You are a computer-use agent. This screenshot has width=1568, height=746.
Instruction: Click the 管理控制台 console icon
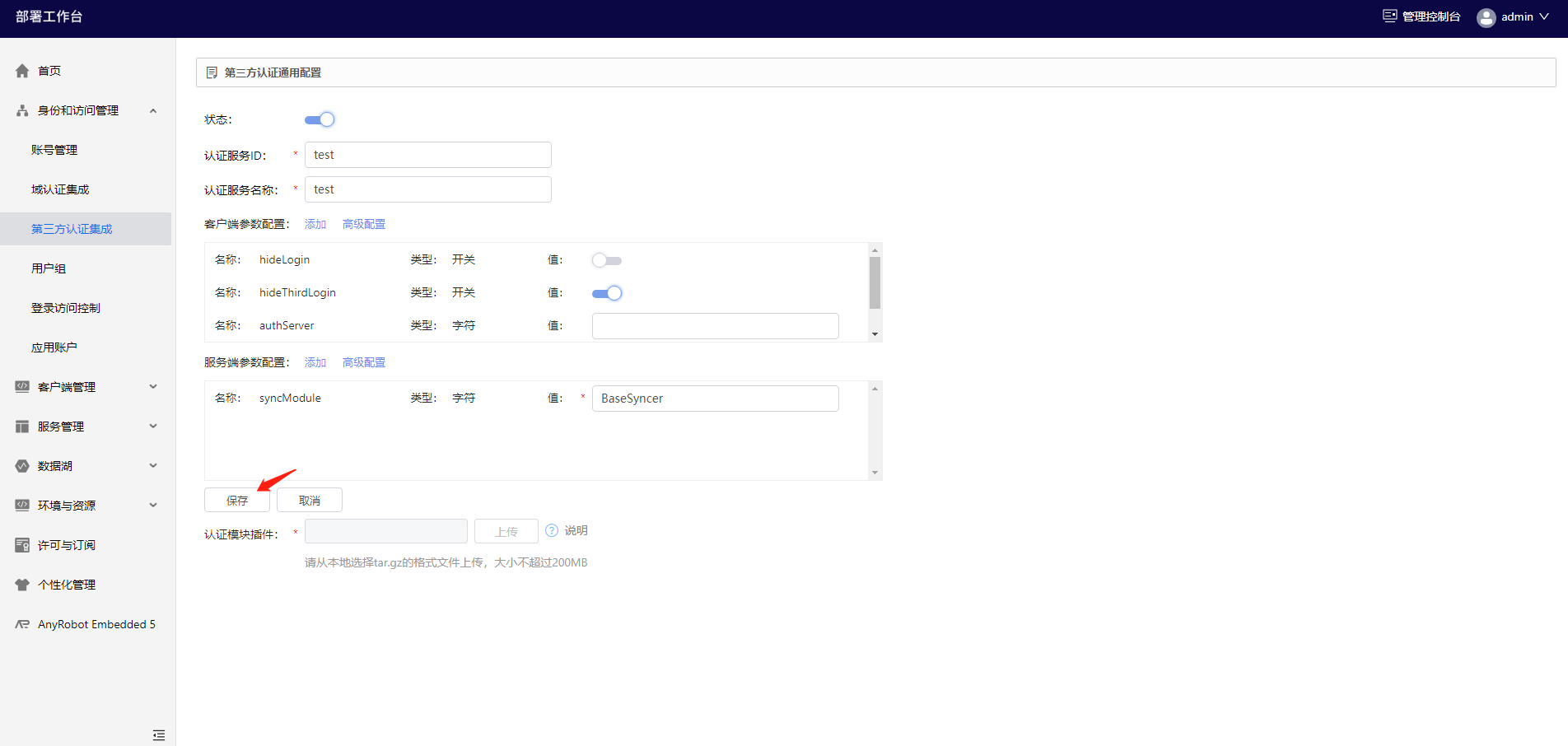pos(1390,16)
